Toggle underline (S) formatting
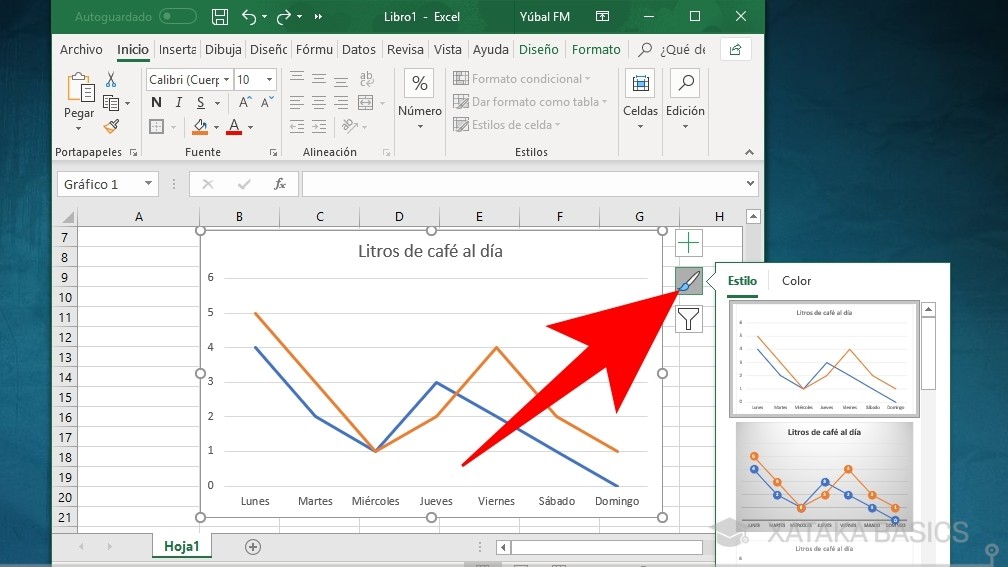Image resolution: width=1008 pixels, height=567 pixels. click(x=201, y=103)
